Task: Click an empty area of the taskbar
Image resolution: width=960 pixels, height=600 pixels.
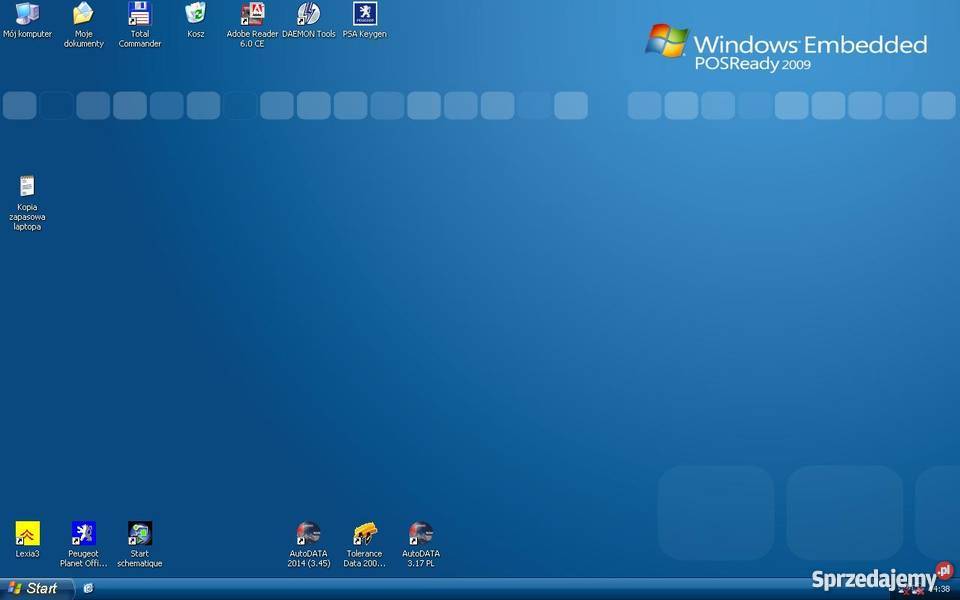Action: pos(450,589)
